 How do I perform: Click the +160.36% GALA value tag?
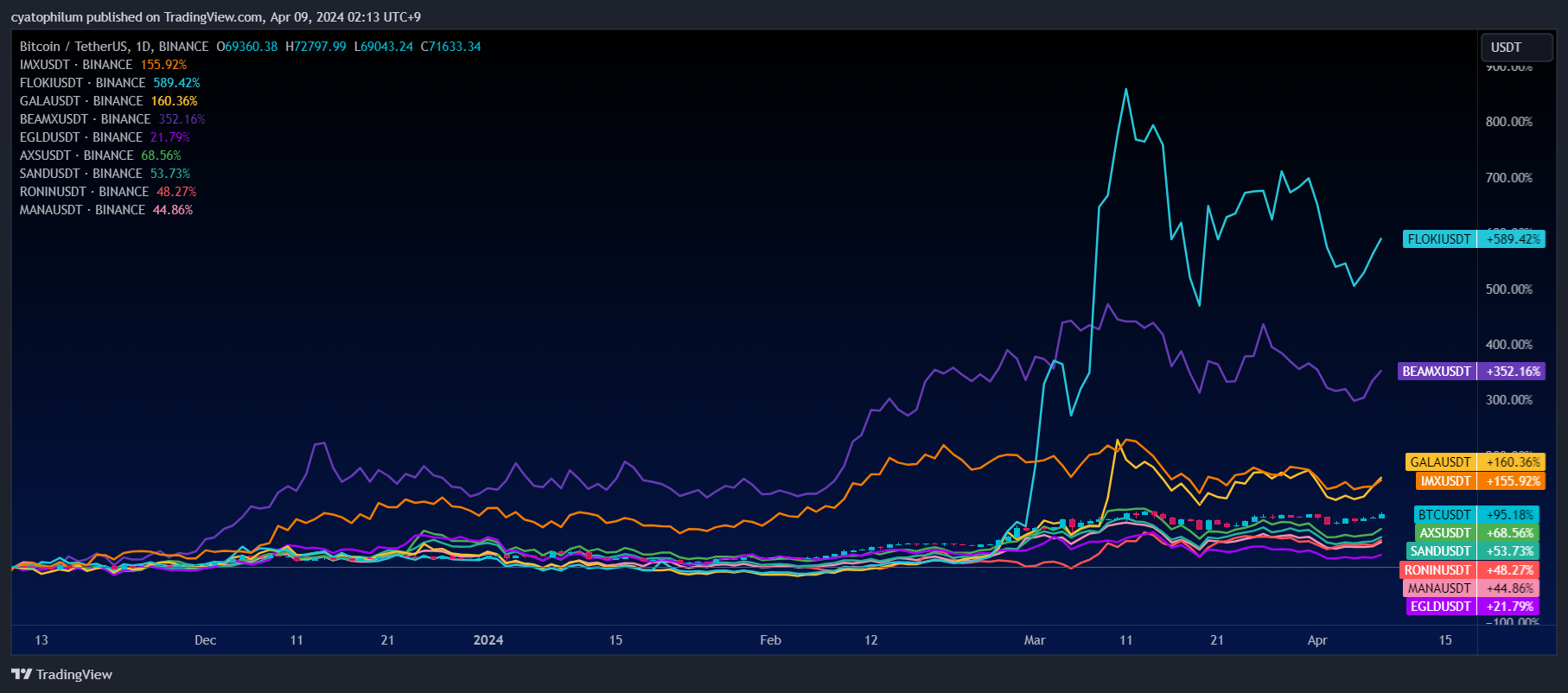pyautogui.click(x=1513, y=462)
